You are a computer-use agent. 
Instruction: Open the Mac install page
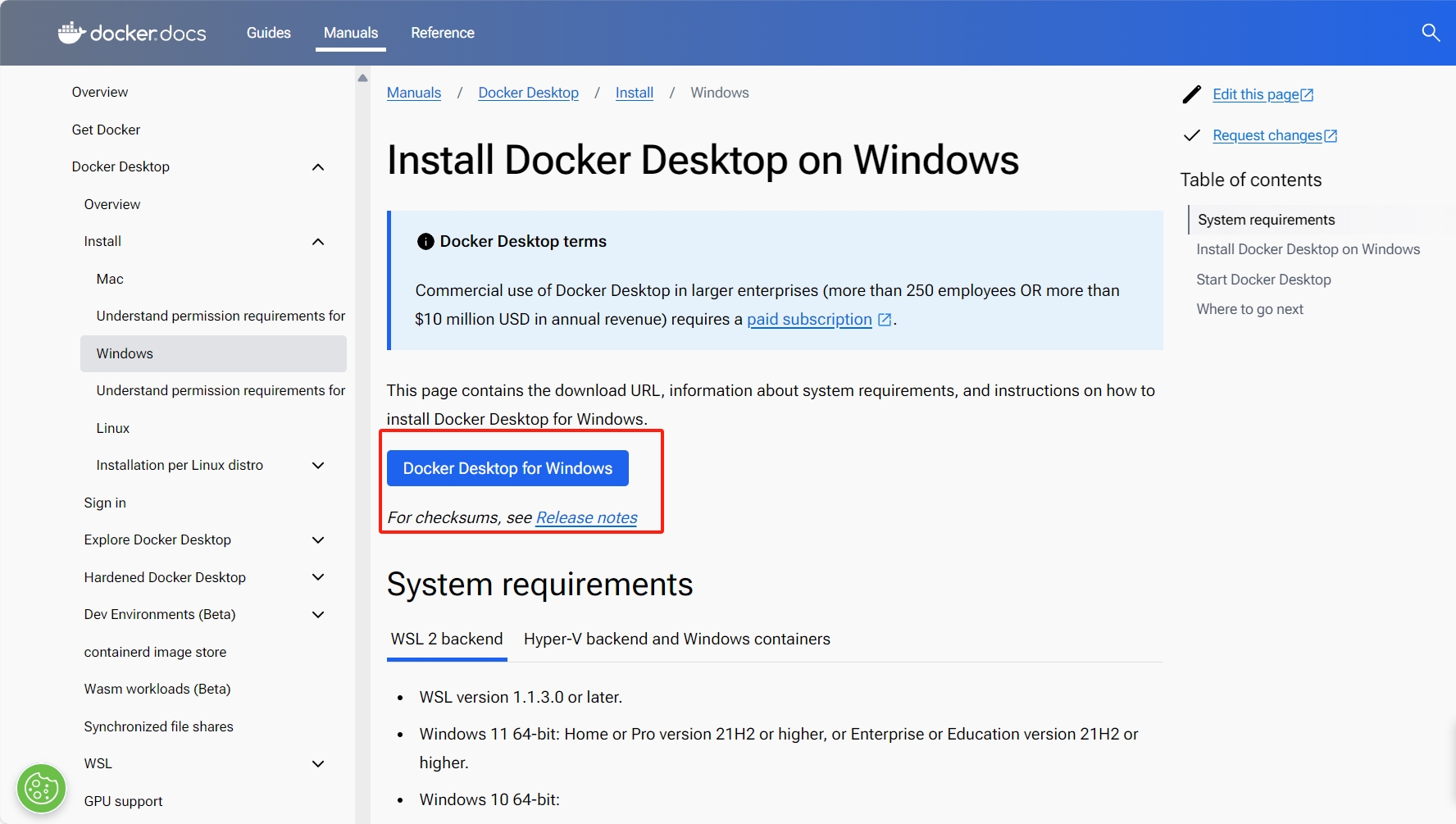pyautogui.click(x=110, y=279)
